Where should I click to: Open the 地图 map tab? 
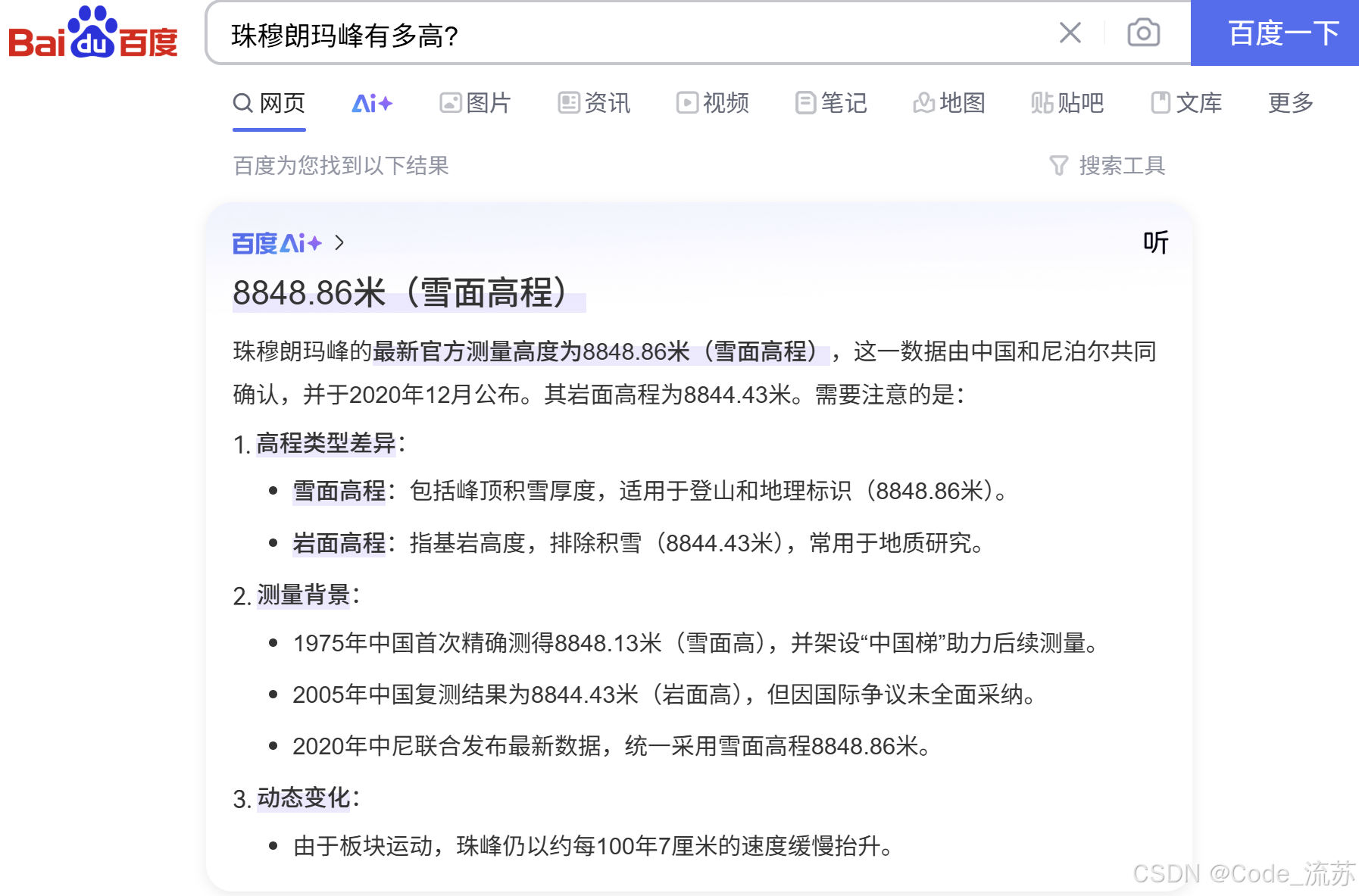(949, 103)
